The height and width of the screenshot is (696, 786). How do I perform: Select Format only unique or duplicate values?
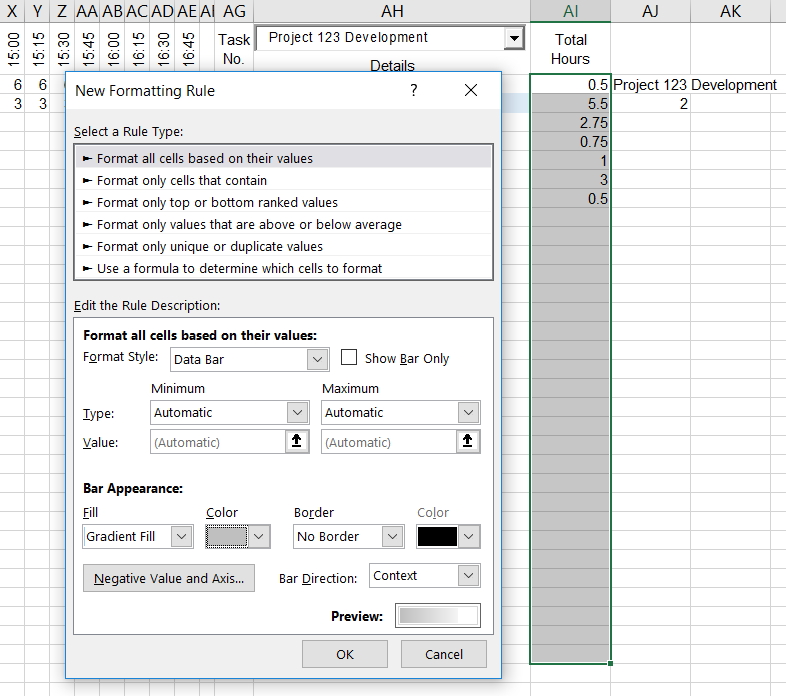point(284,247)
